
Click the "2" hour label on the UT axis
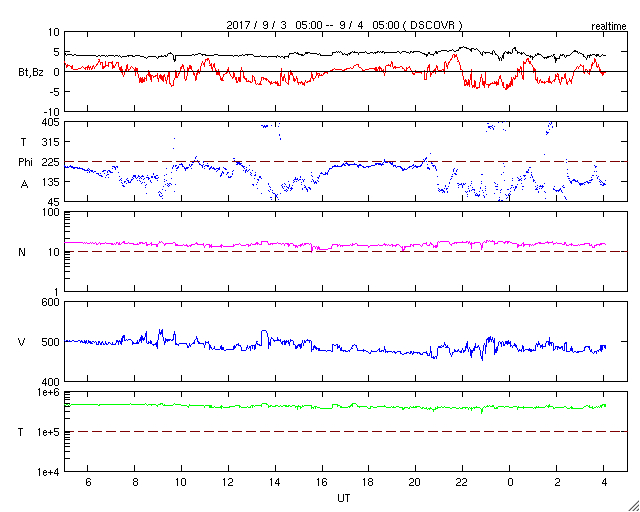click(557, 483)
